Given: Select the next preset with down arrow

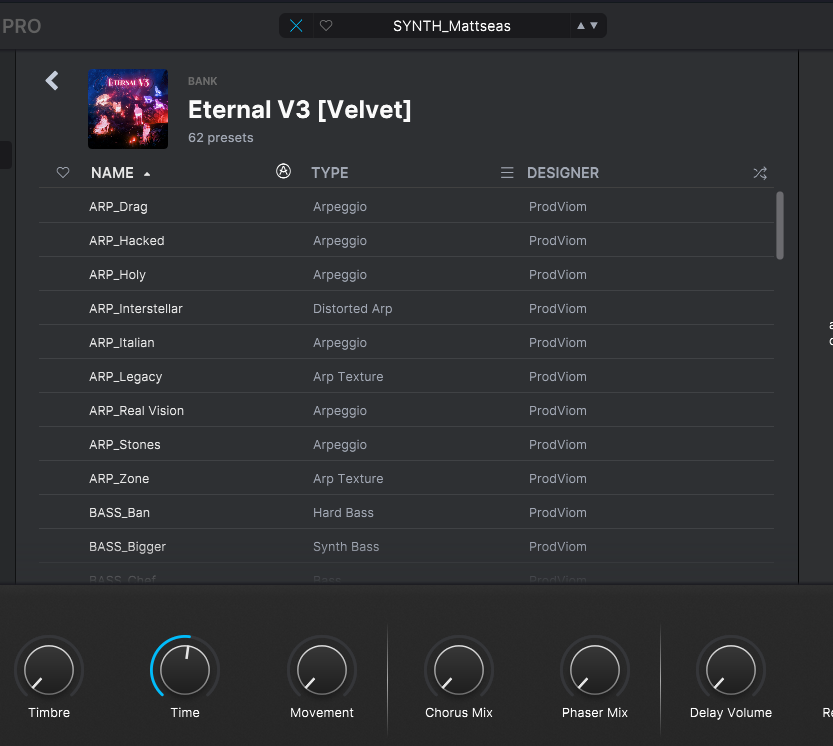Looking at the screenshot, I should (594, 26).
